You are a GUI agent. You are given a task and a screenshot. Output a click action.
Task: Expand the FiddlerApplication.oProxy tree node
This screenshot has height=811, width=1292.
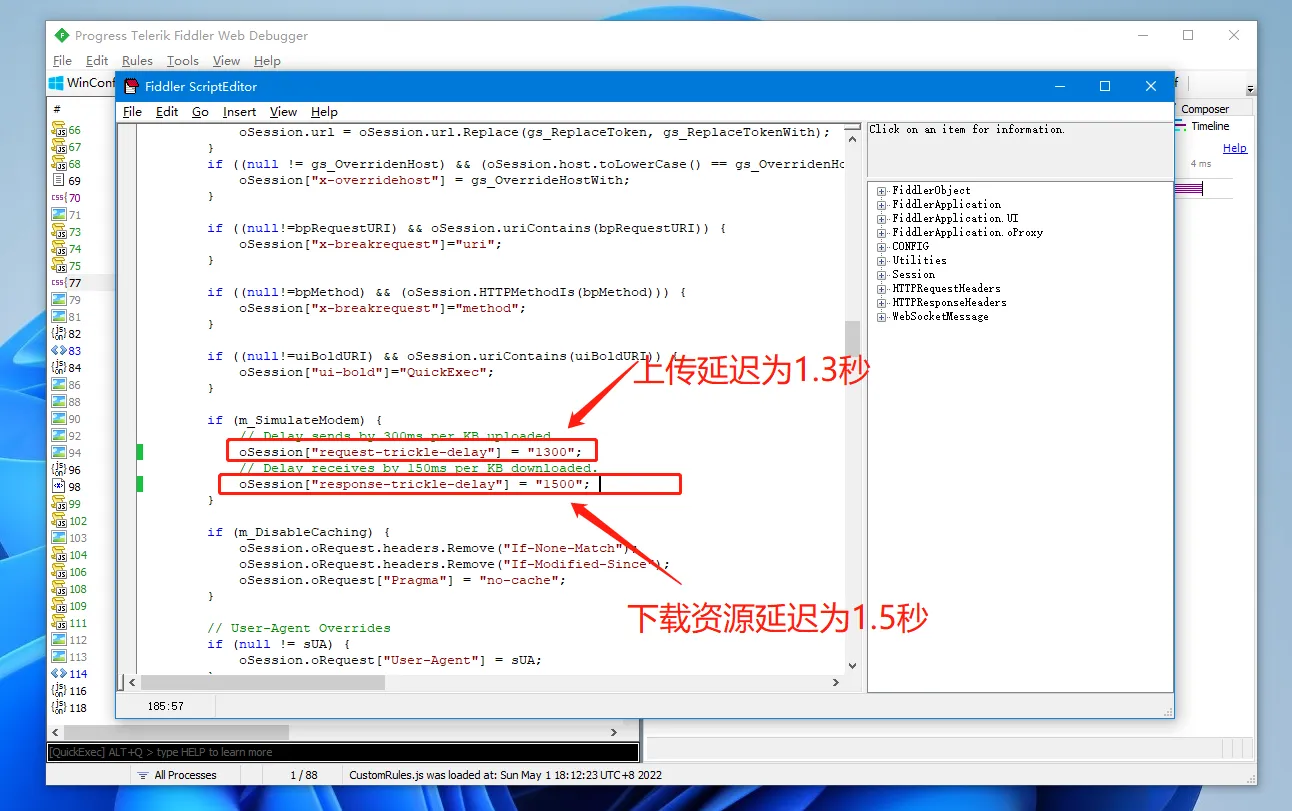pos(882,232)
